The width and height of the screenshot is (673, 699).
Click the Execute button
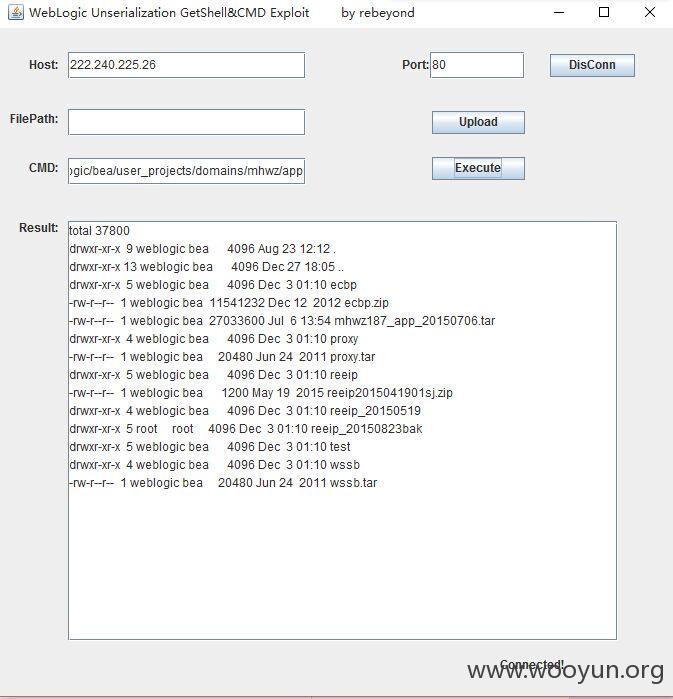(x=478, y=168)
